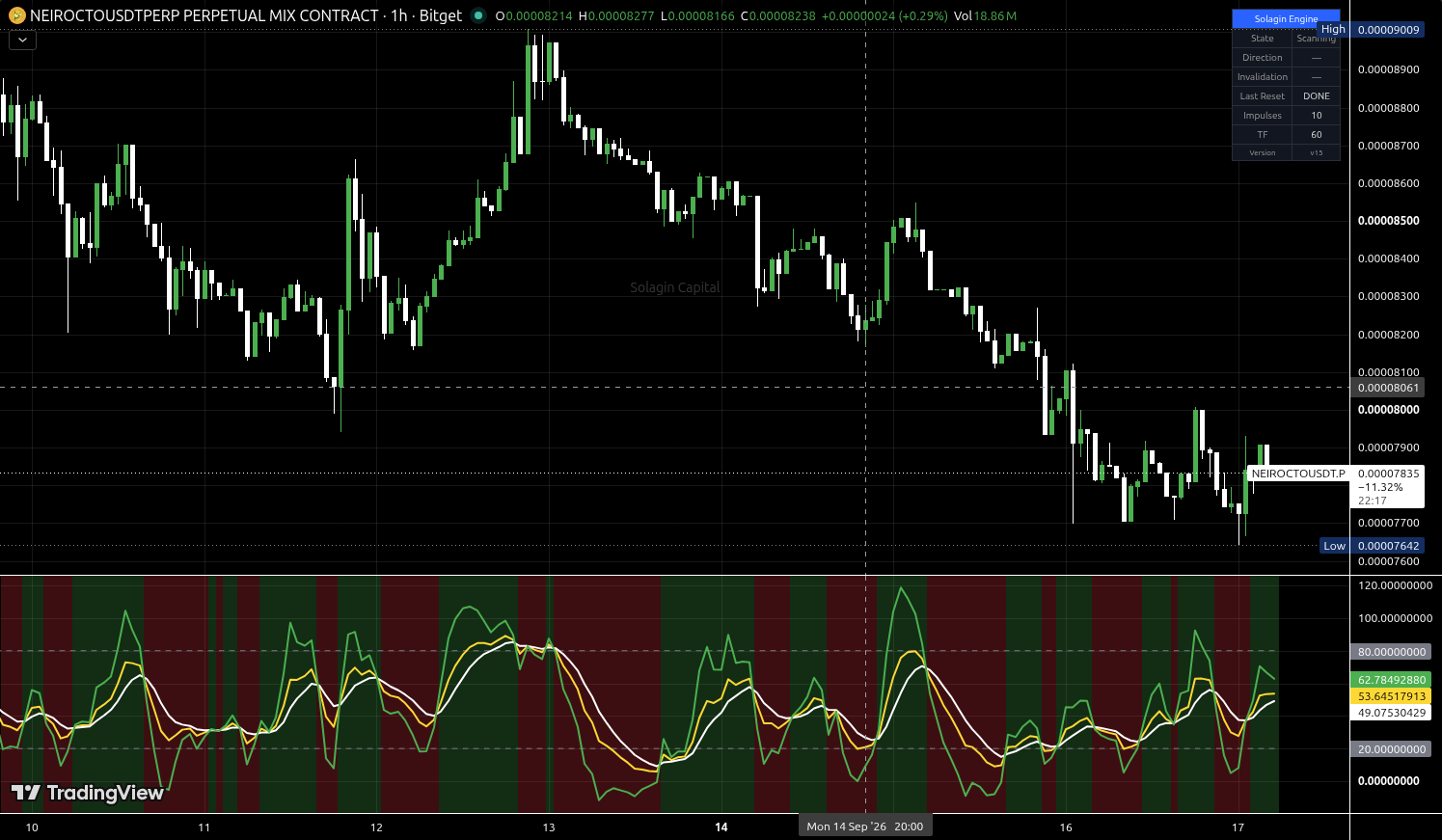Click the low value L0.00008166
The image size is (1442, 840).
click(x=697, y=16)
